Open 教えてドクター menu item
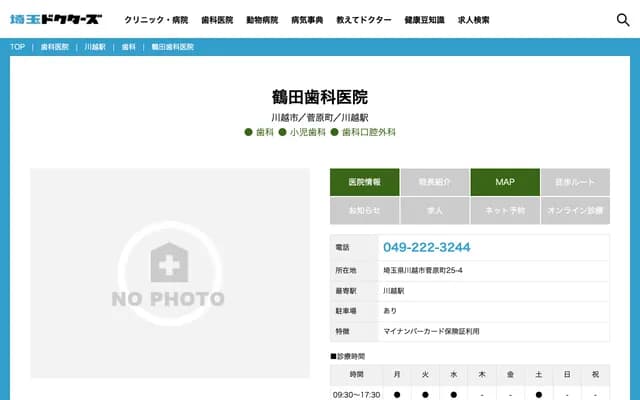This screenshot has height=400, width=640. click(x=364, y=20)
